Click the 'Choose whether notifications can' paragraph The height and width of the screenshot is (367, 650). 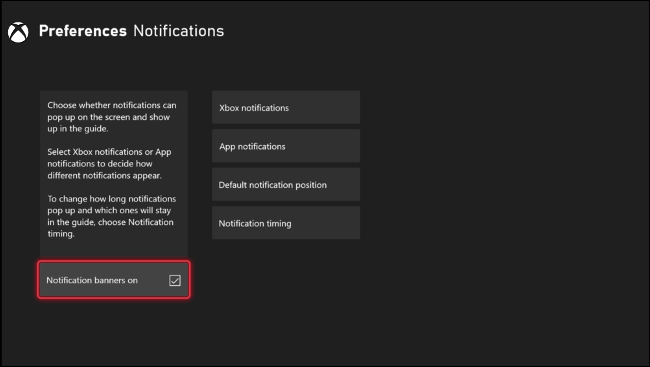pos(112,117)
